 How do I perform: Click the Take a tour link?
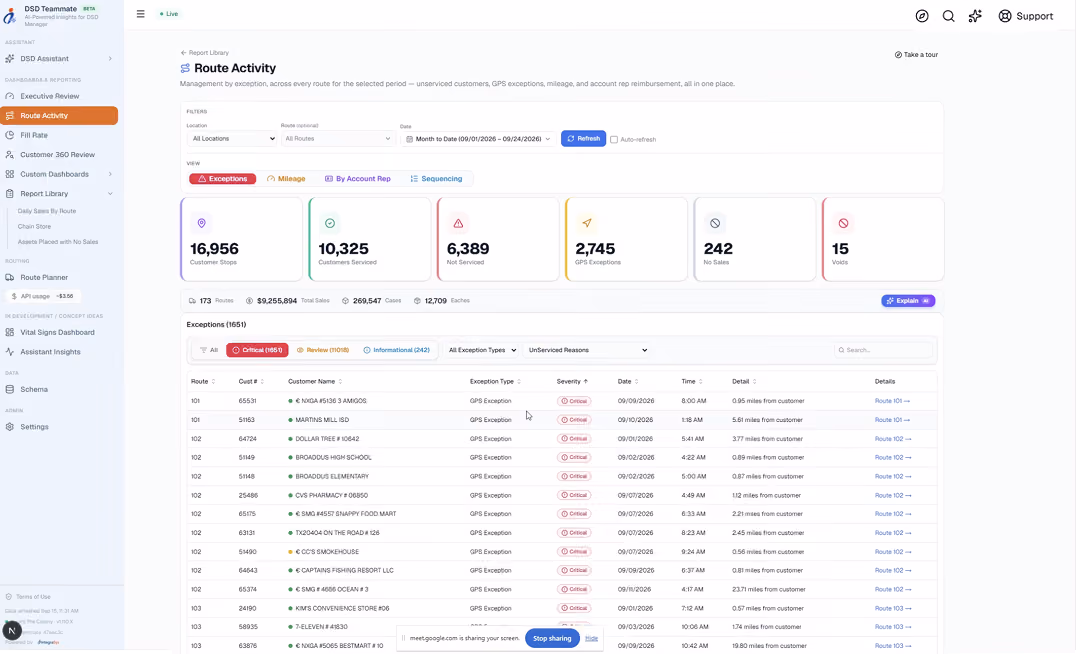[x=916, y=55]
